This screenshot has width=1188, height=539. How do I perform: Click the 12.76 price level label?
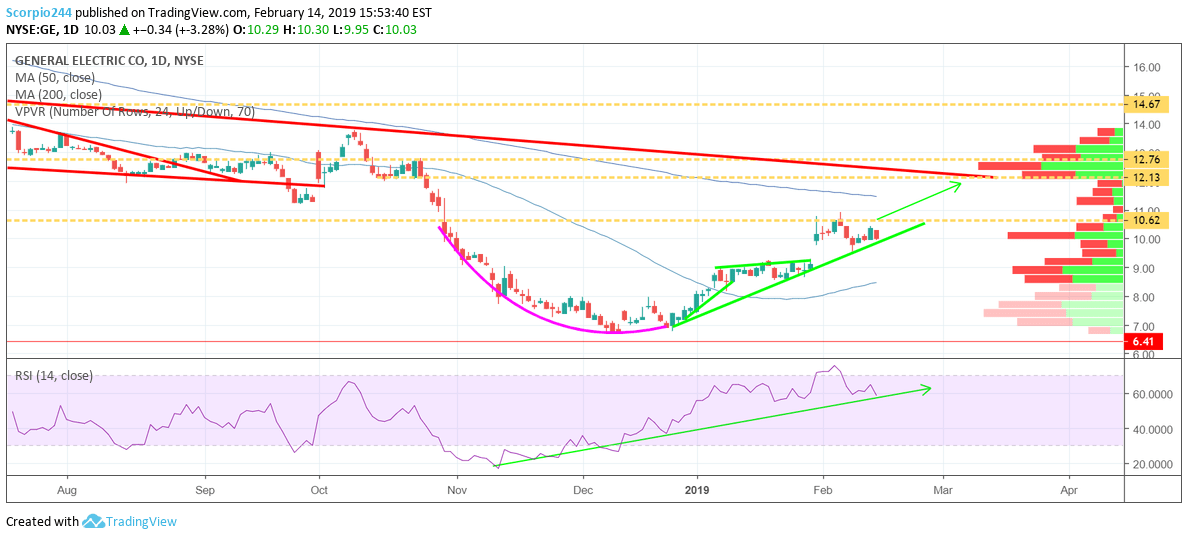1148,161
